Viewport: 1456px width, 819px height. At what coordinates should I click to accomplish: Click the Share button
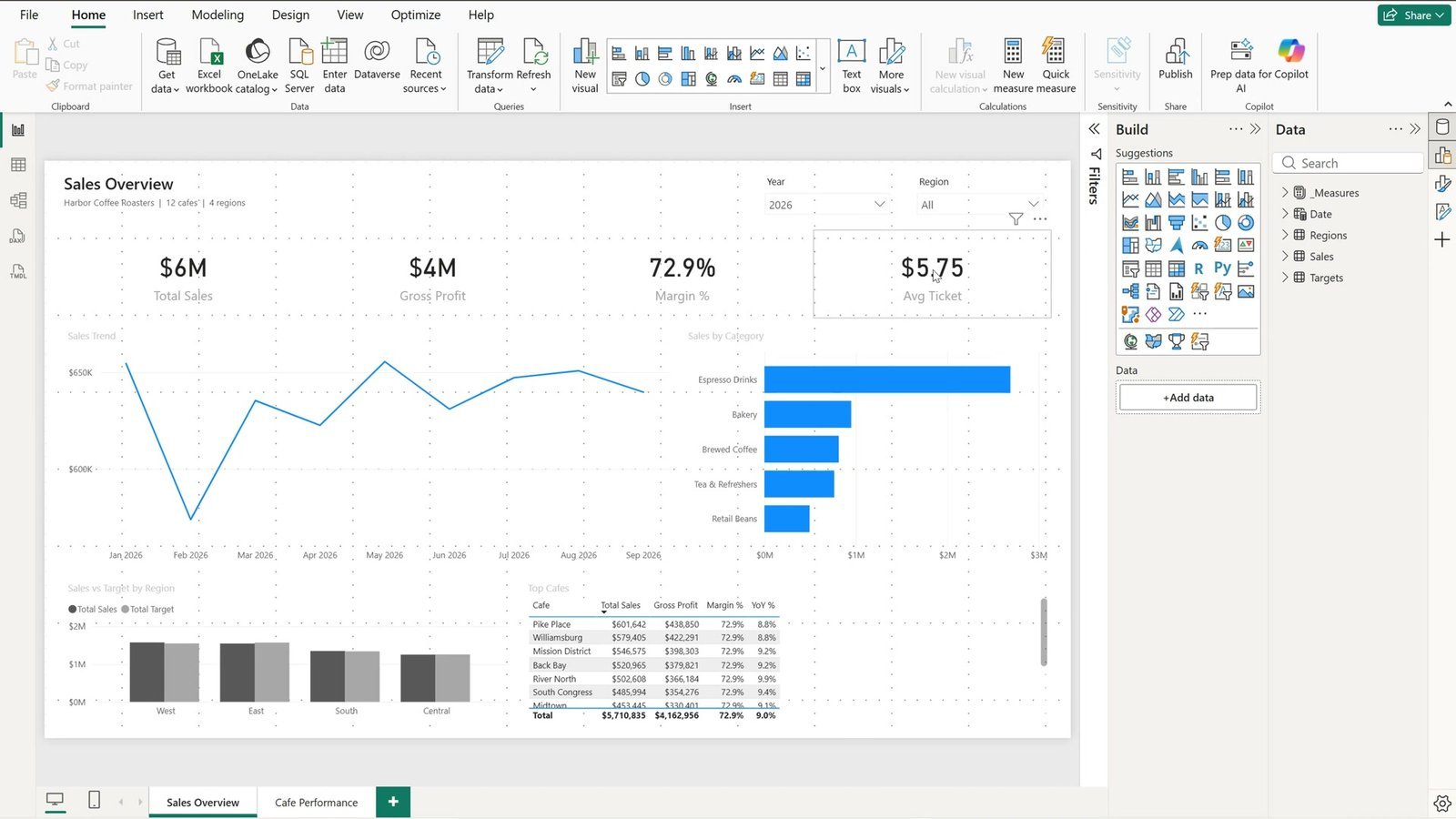pyautogui.click(x=1414, y=15)
